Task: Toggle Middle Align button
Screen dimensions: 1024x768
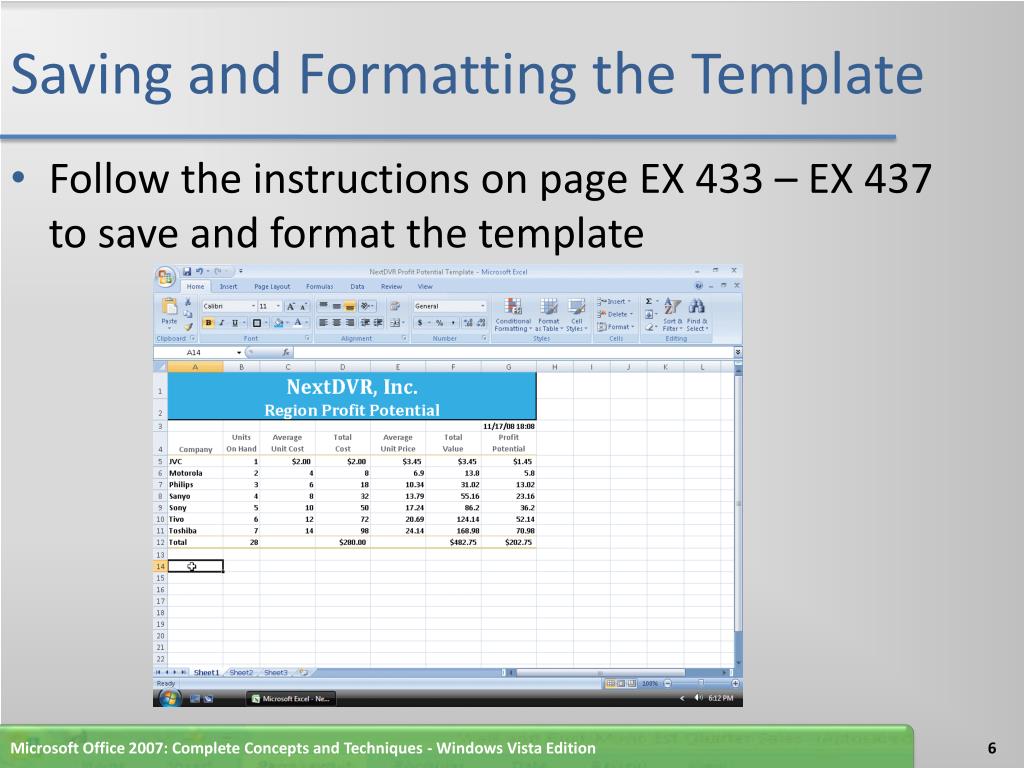Action: tap(336, 306)
